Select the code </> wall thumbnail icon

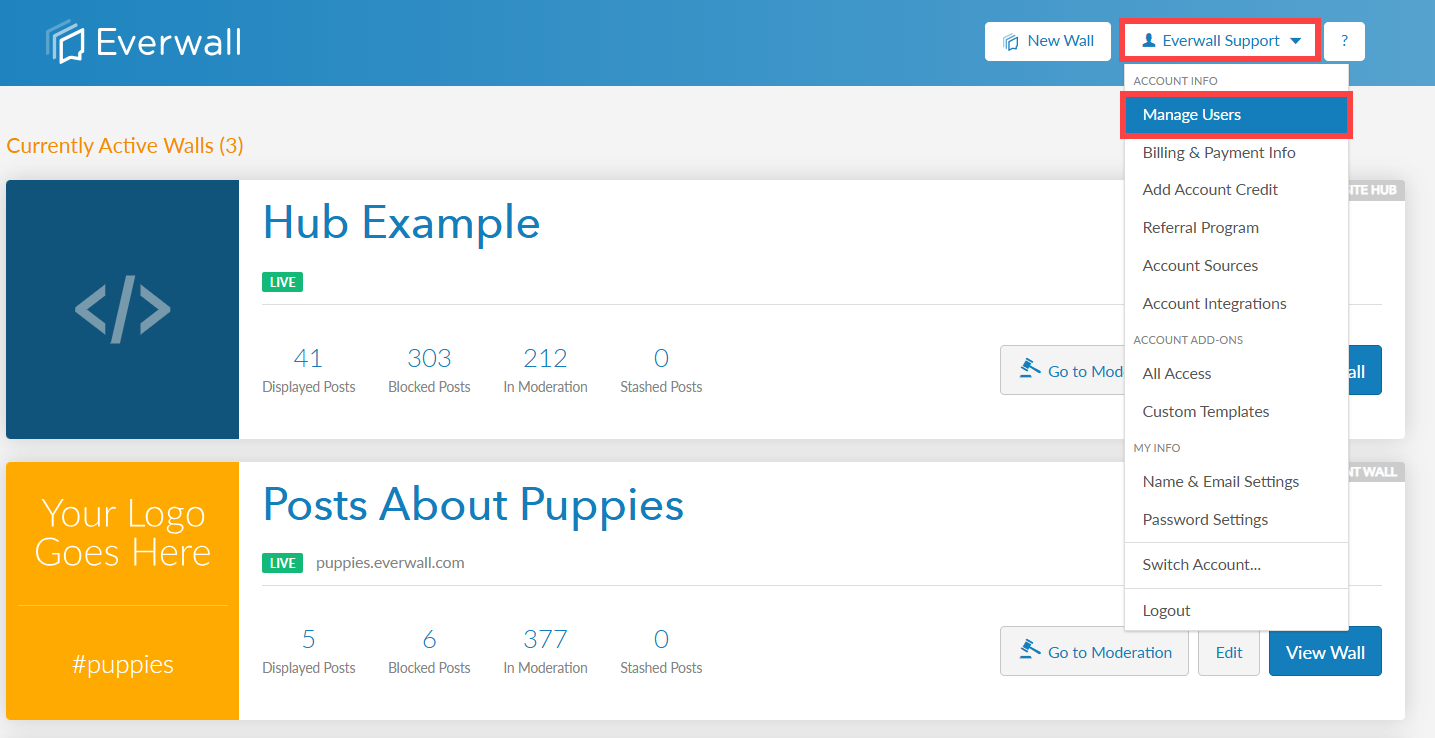click(x=122, y=309)
